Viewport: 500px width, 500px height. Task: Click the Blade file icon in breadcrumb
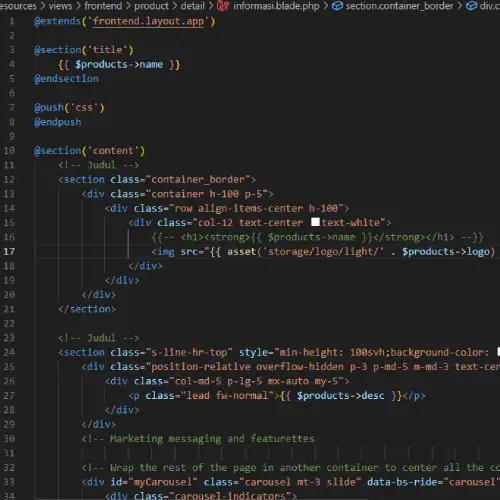(x=223, y=6)
